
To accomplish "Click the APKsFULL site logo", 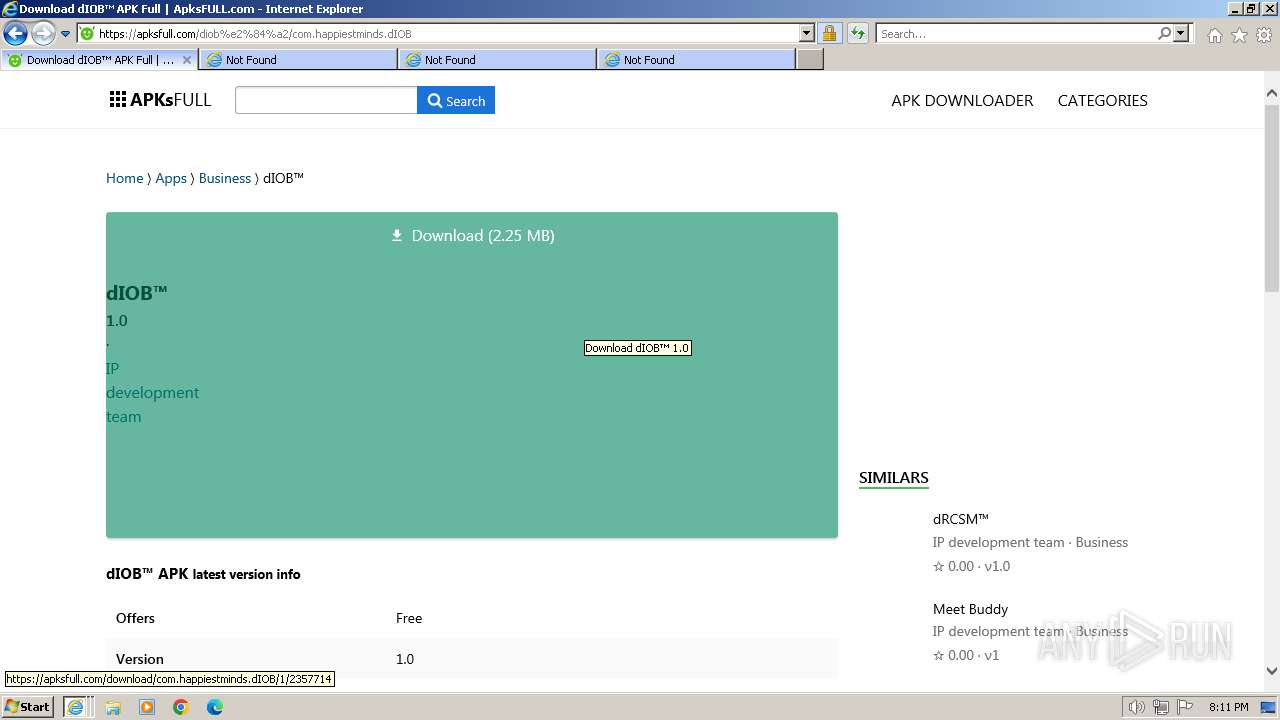I will click(x=160, y=100).
